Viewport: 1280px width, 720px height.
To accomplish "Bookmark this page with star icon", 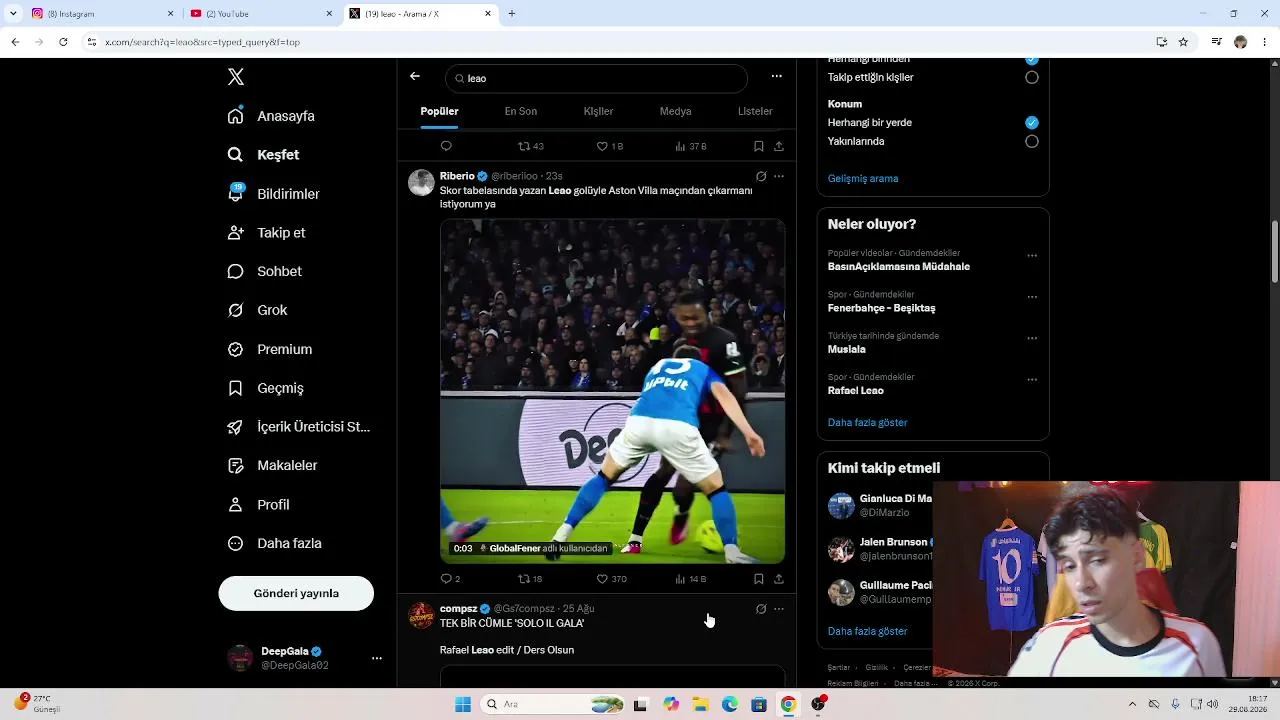I will tap(1183, 42).
